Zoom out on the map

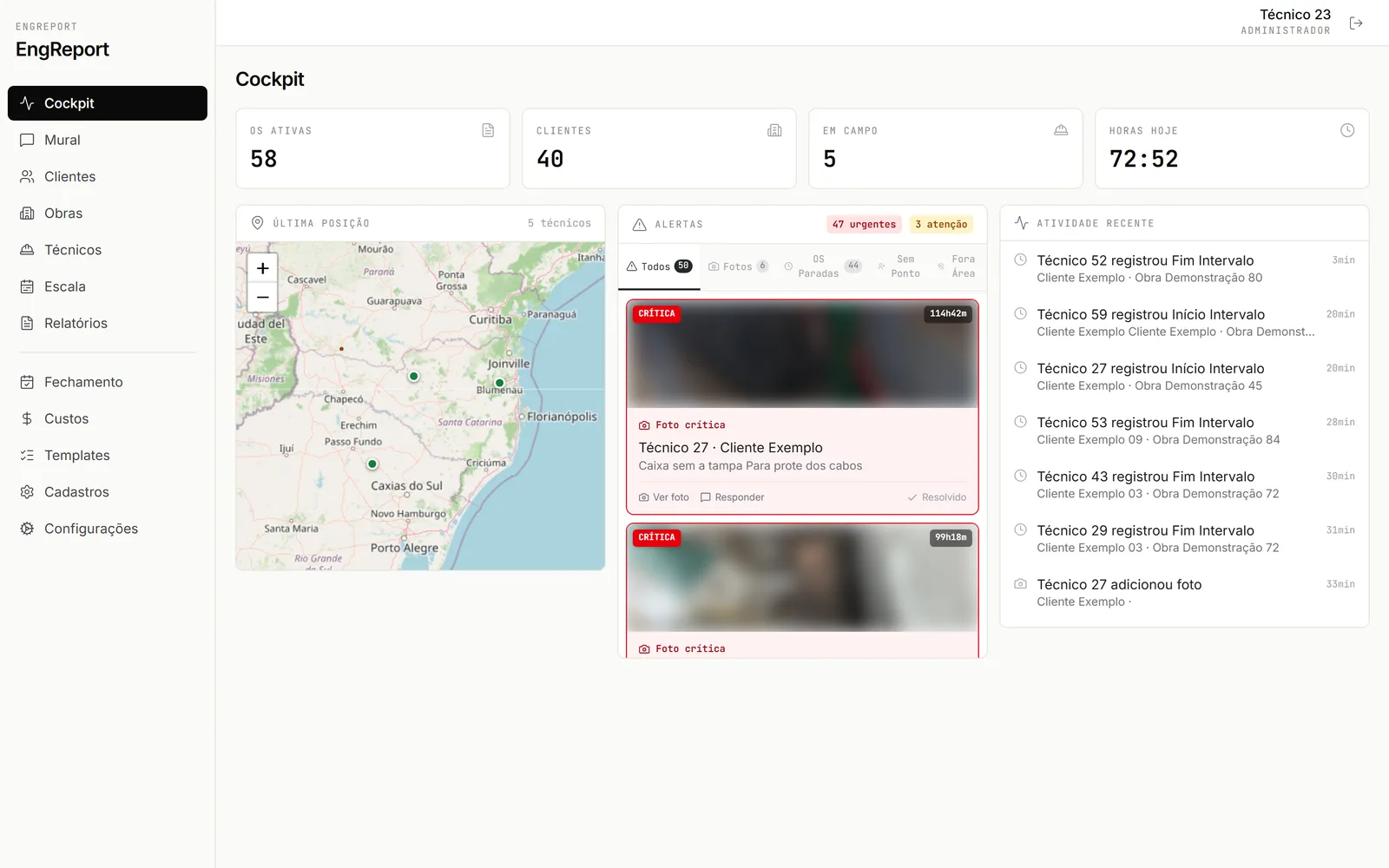click(x=262, y=297)
